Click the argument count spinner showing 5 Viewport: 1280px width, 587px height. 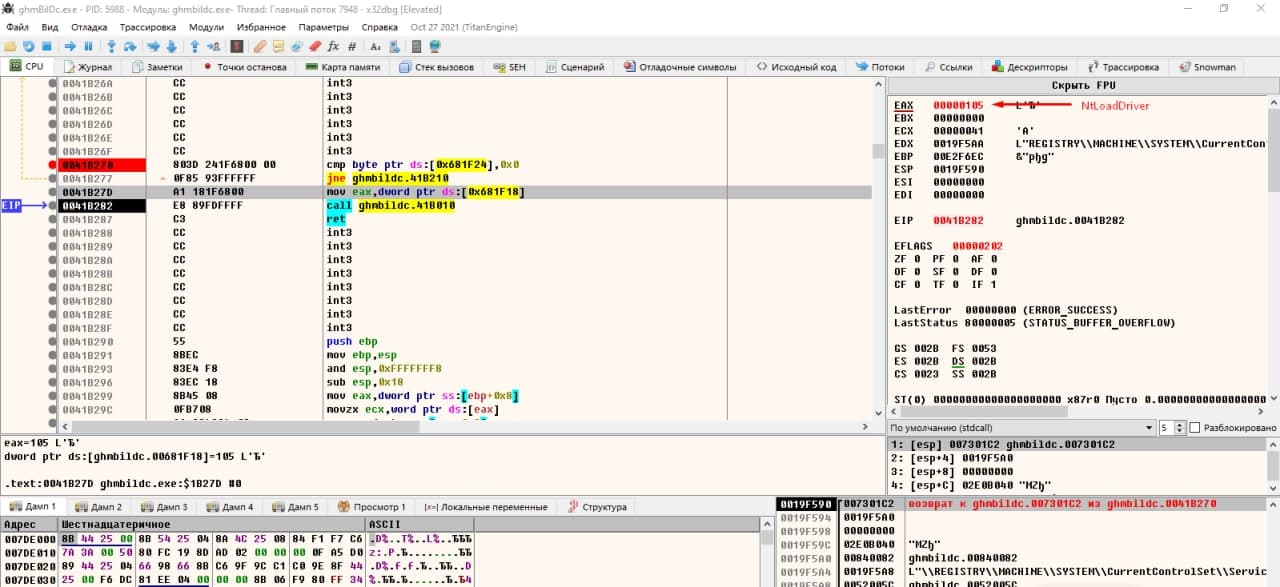pyautogui.click(x=1171, y=428)
